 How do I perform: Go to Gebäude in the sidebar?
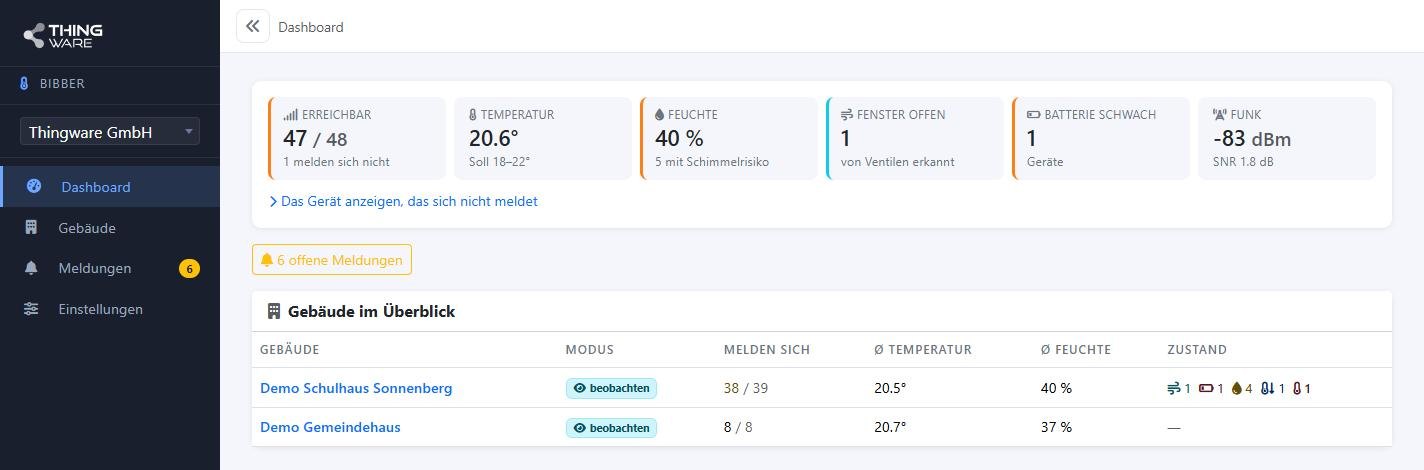[x=110, y=228]
